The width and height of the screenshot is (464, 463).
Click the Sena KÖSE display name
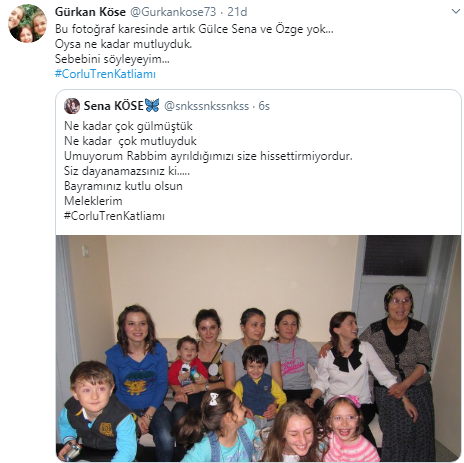tap(113, 106)
